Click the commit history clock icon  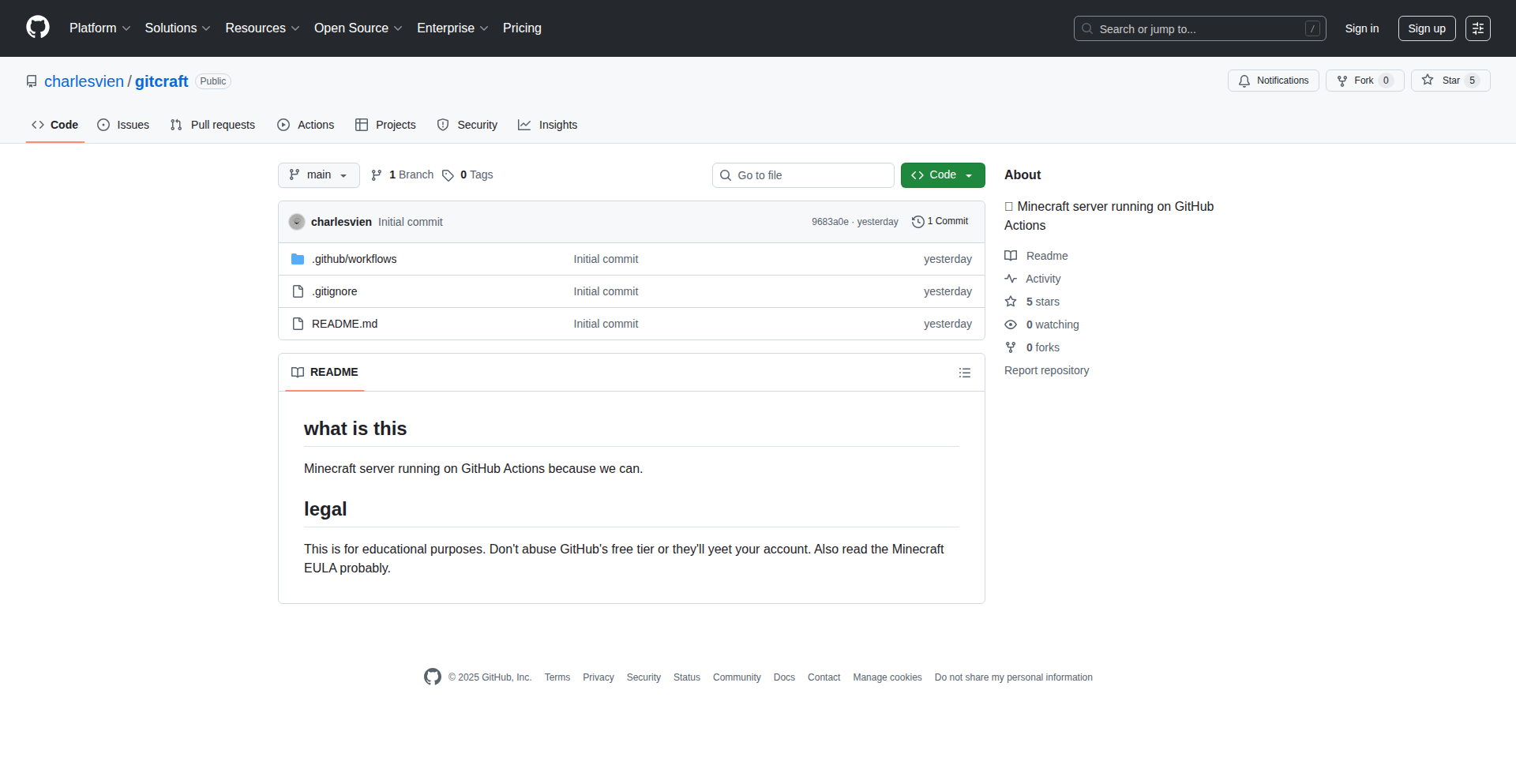pos(917,222)
